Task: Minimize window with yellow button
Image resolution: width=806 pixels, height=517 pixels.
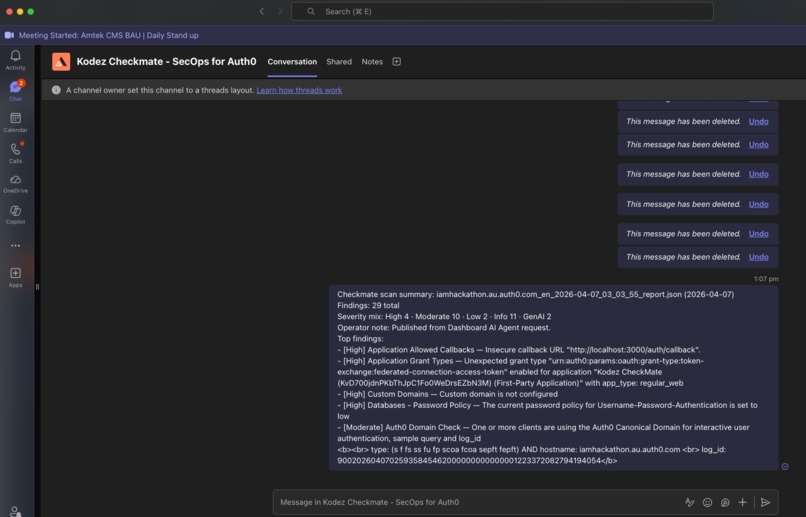Action: click(x=20, y=11)
